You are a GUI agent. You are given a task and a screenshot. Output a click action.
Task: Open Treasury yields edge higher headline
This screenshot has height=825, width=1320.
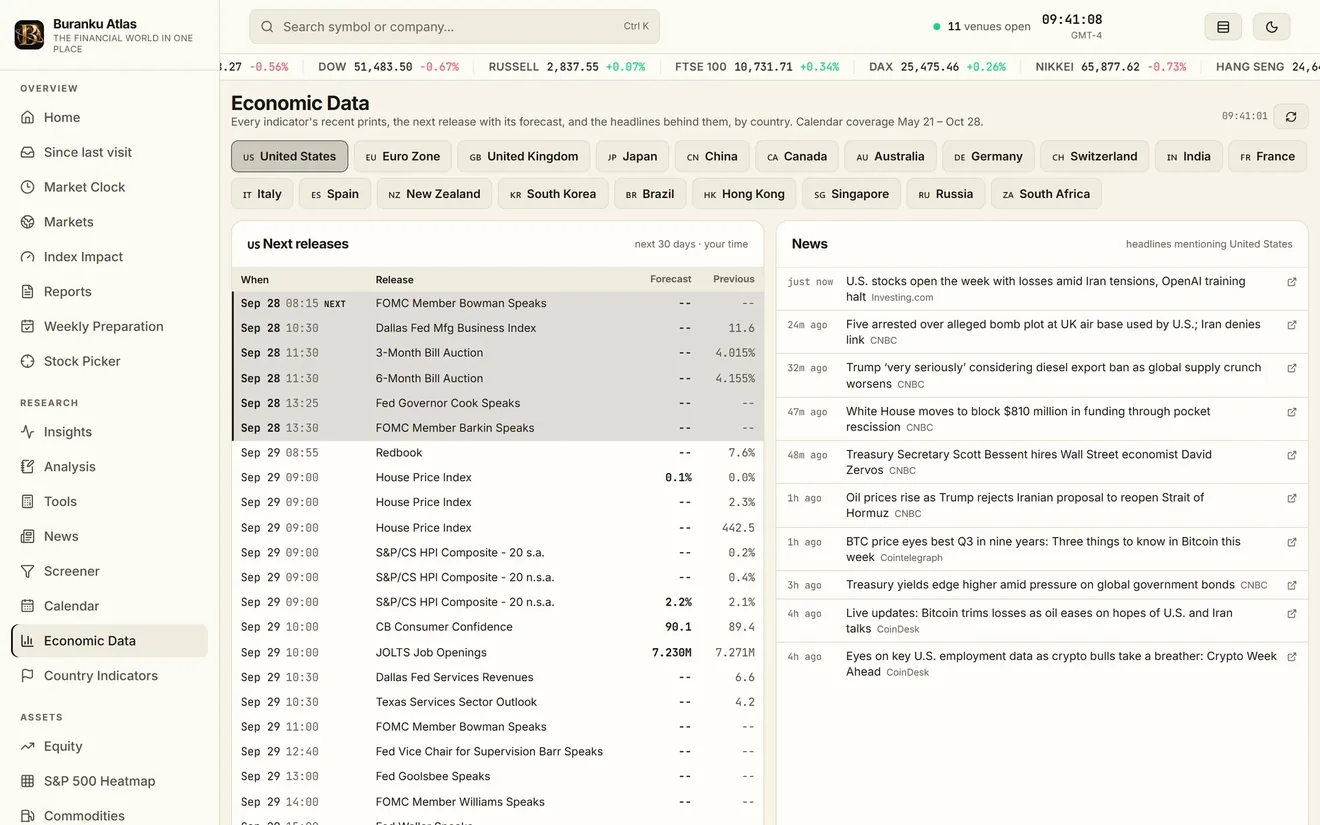click(1041, 585)
